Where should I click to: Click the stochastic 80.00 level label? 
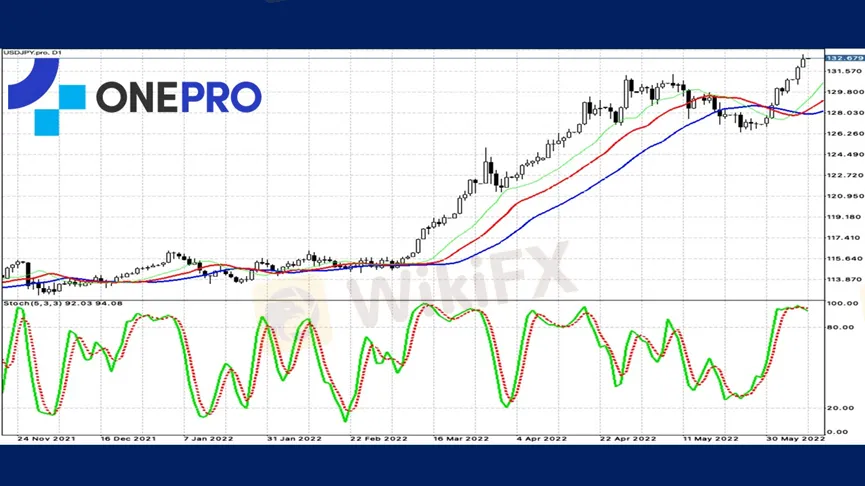(x=841, y=327)
